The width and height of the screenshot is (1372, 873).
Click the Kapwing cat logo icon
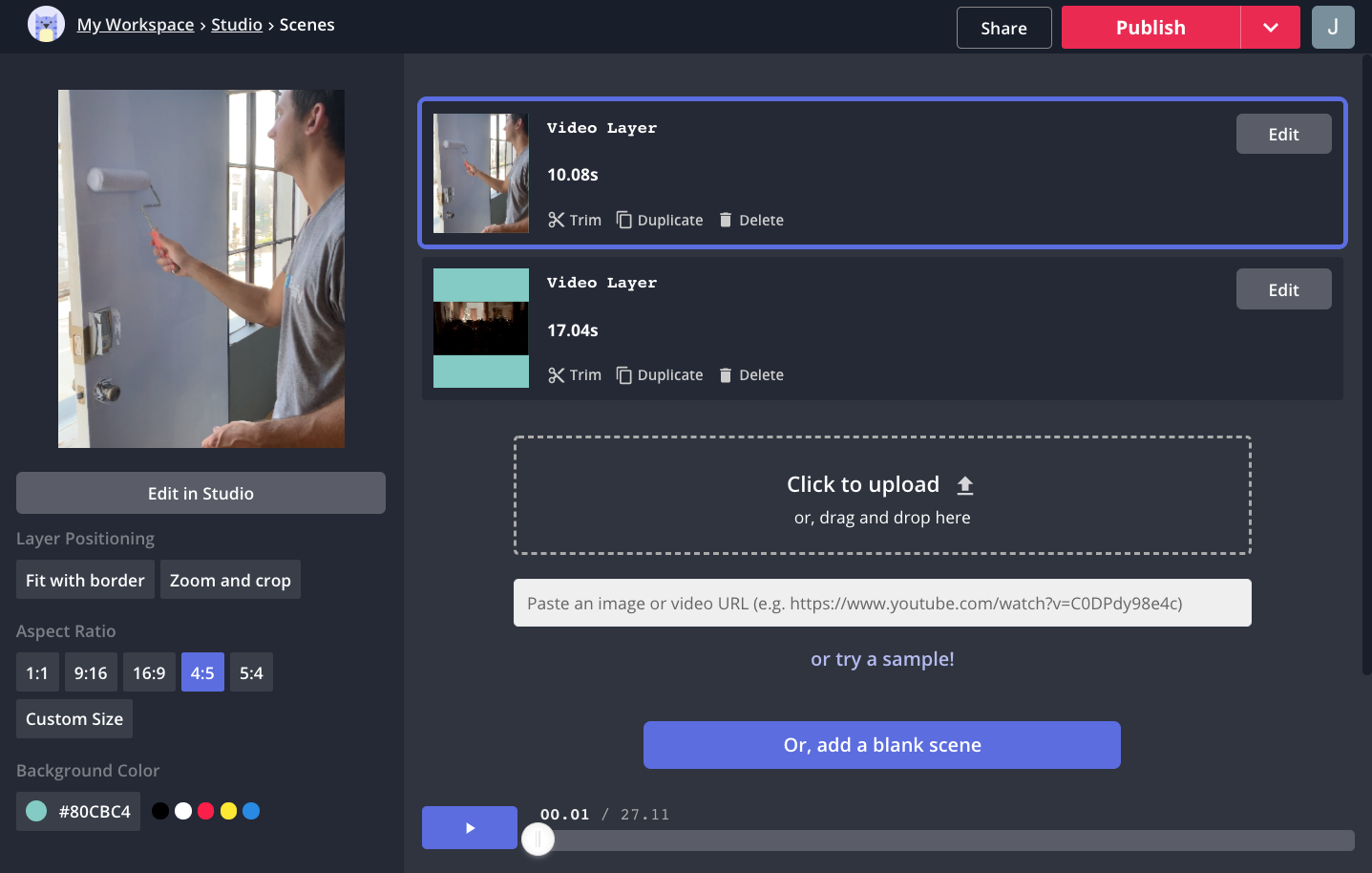point(46,25)
